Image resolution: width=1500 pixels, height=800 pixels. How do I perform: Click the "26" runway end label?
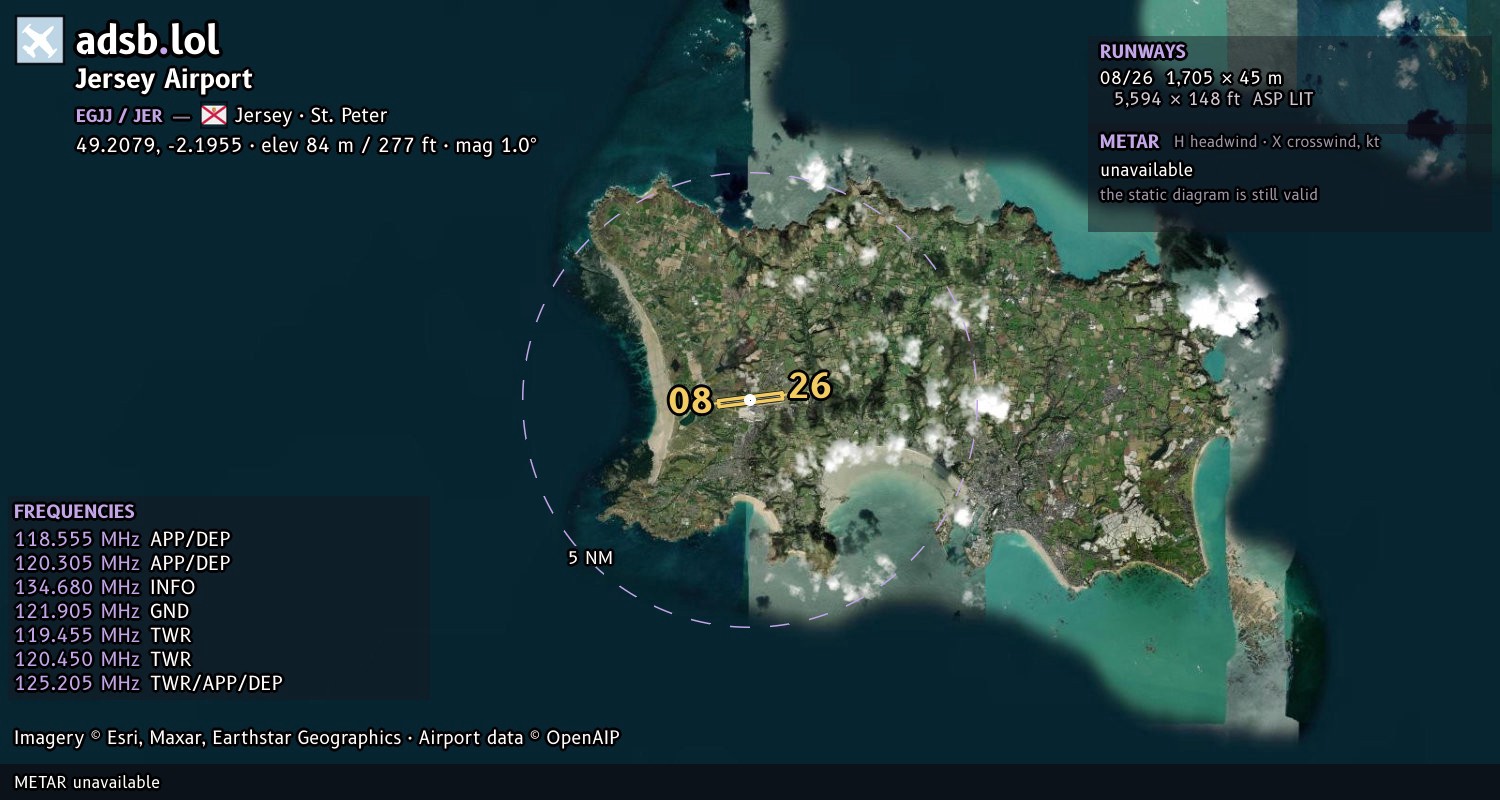809,386
